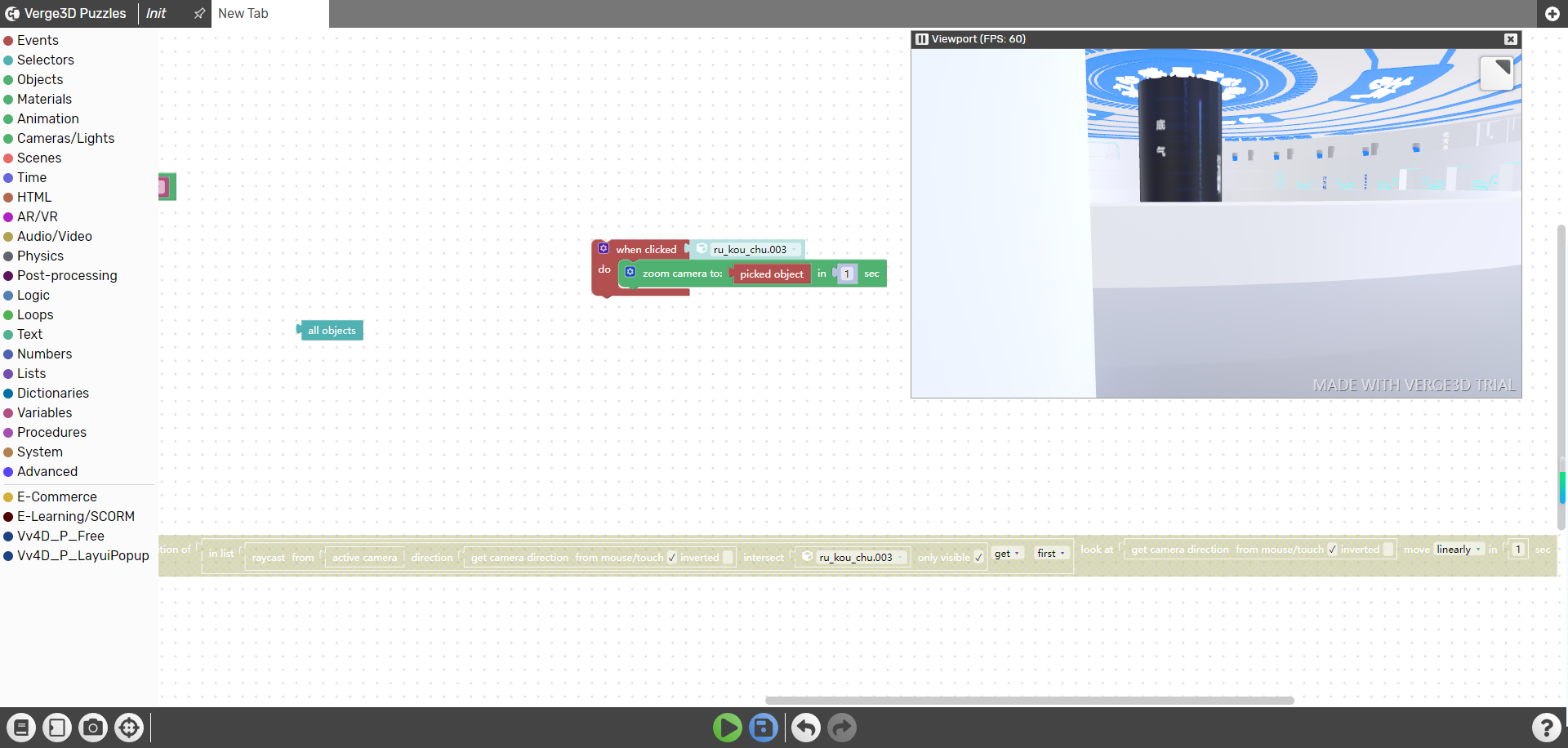Toggle the first 'from mouse/touch' checkbox in raycast block
The height and width of the screenshot is (748, 1568).
click(671, 558)
